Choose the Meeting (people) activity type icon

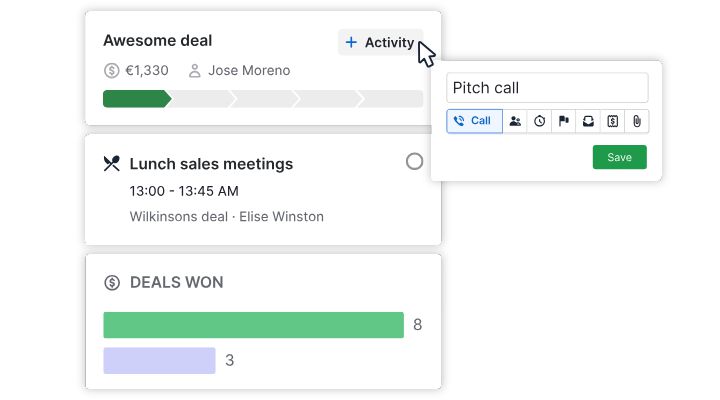pyautogui.click(x=515, y=121)
